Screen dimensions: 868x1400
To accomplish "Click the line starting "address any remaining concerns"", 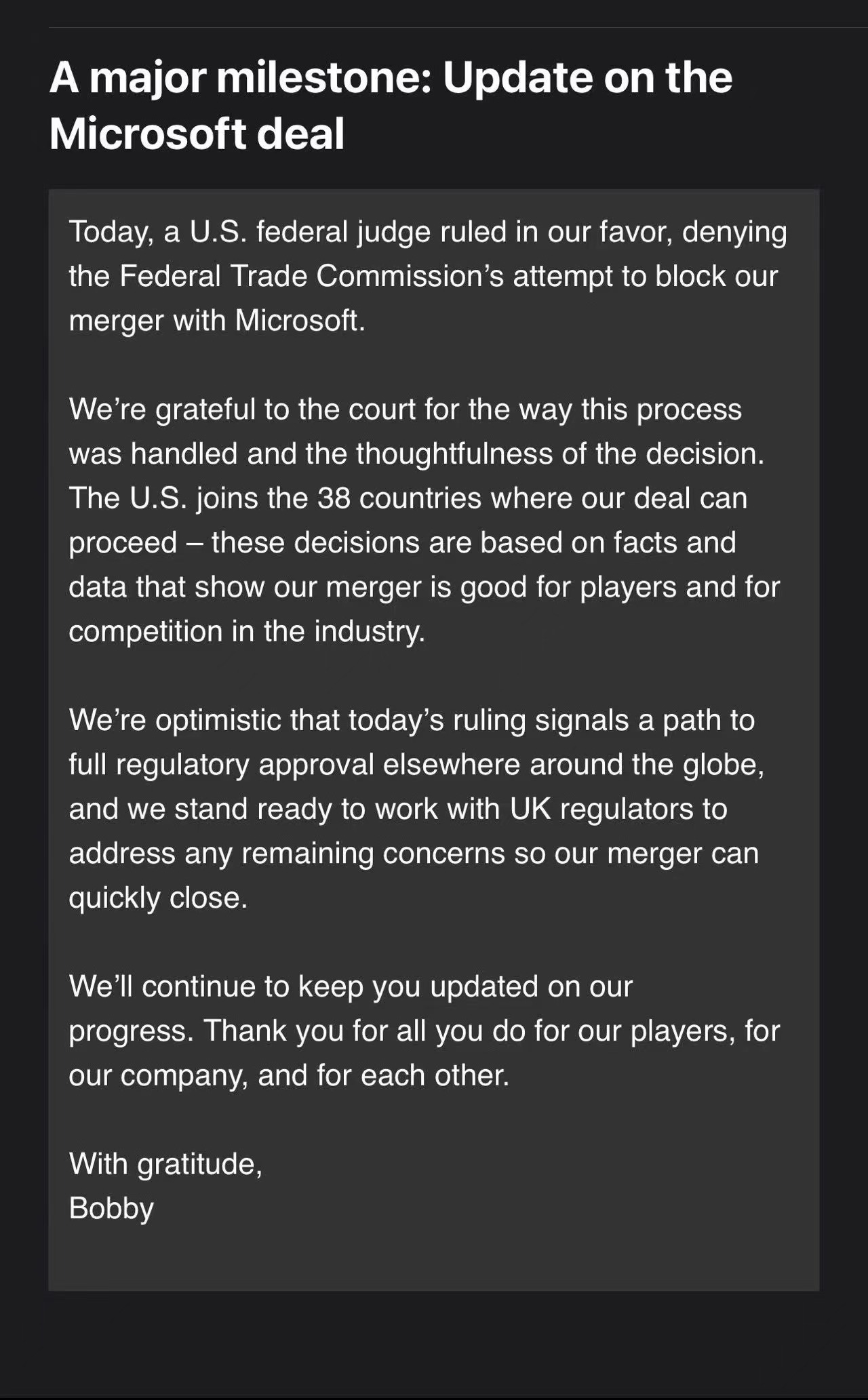I will pyautogui.click(x=414, y=854).
